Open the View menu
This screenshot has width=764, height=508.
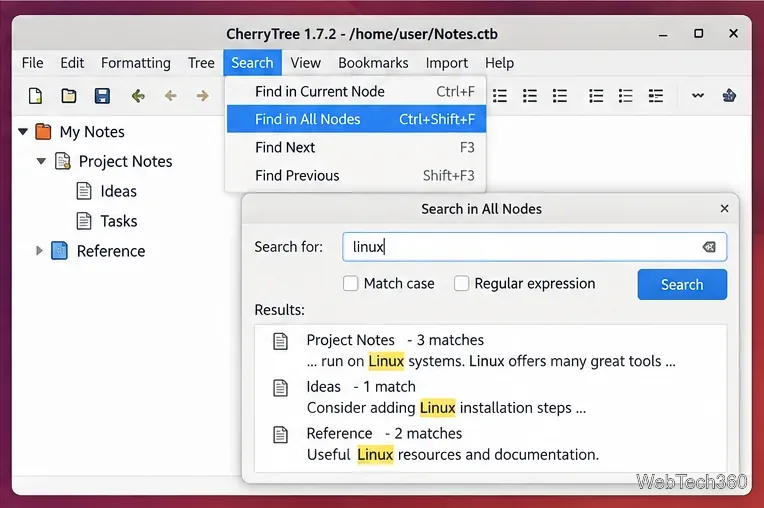coord(306,63)
